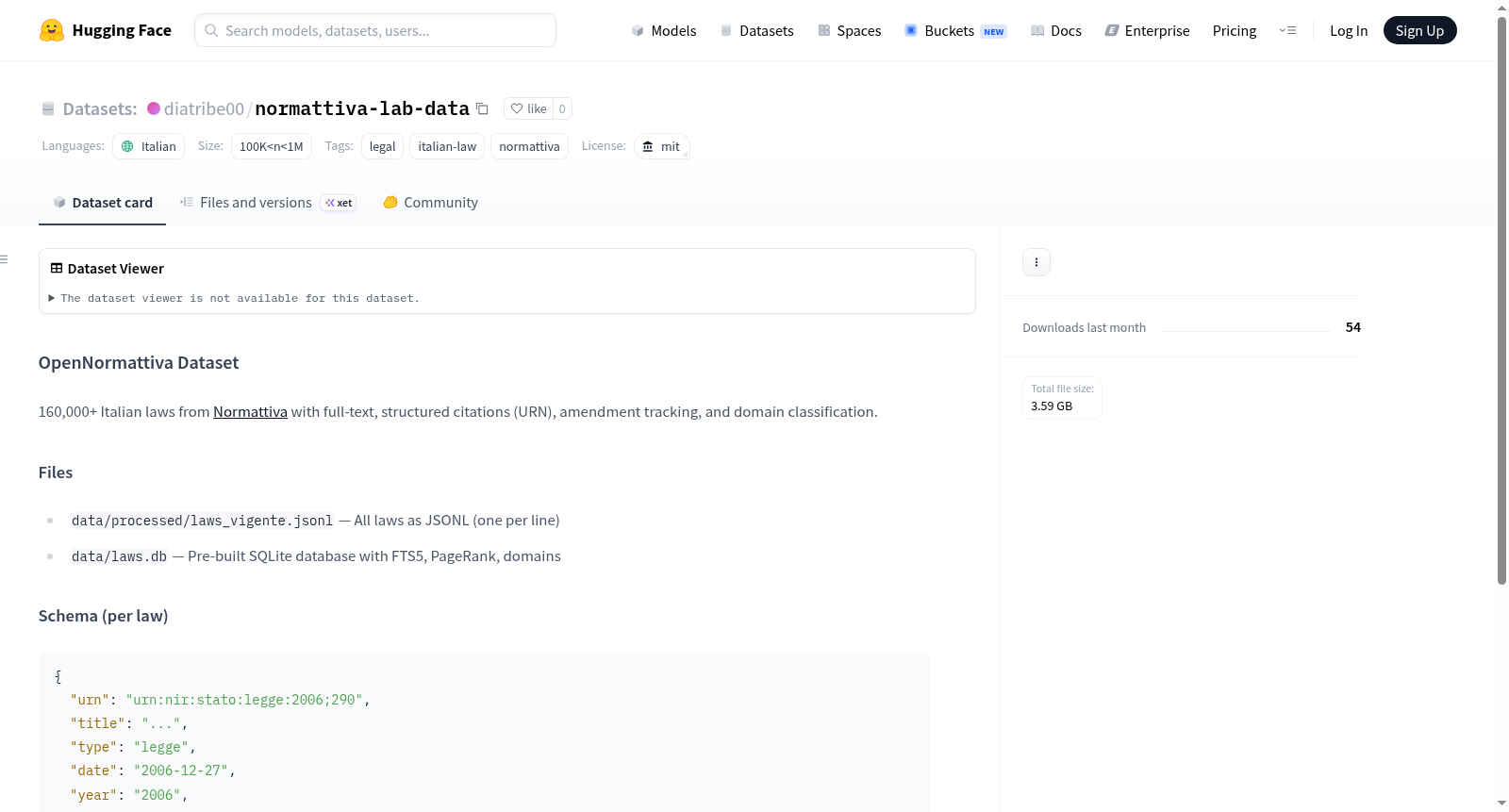This screenshot has height=812, width=1509.
Task: Click the Spaces icon in navigation
Action: pos(824,30)
